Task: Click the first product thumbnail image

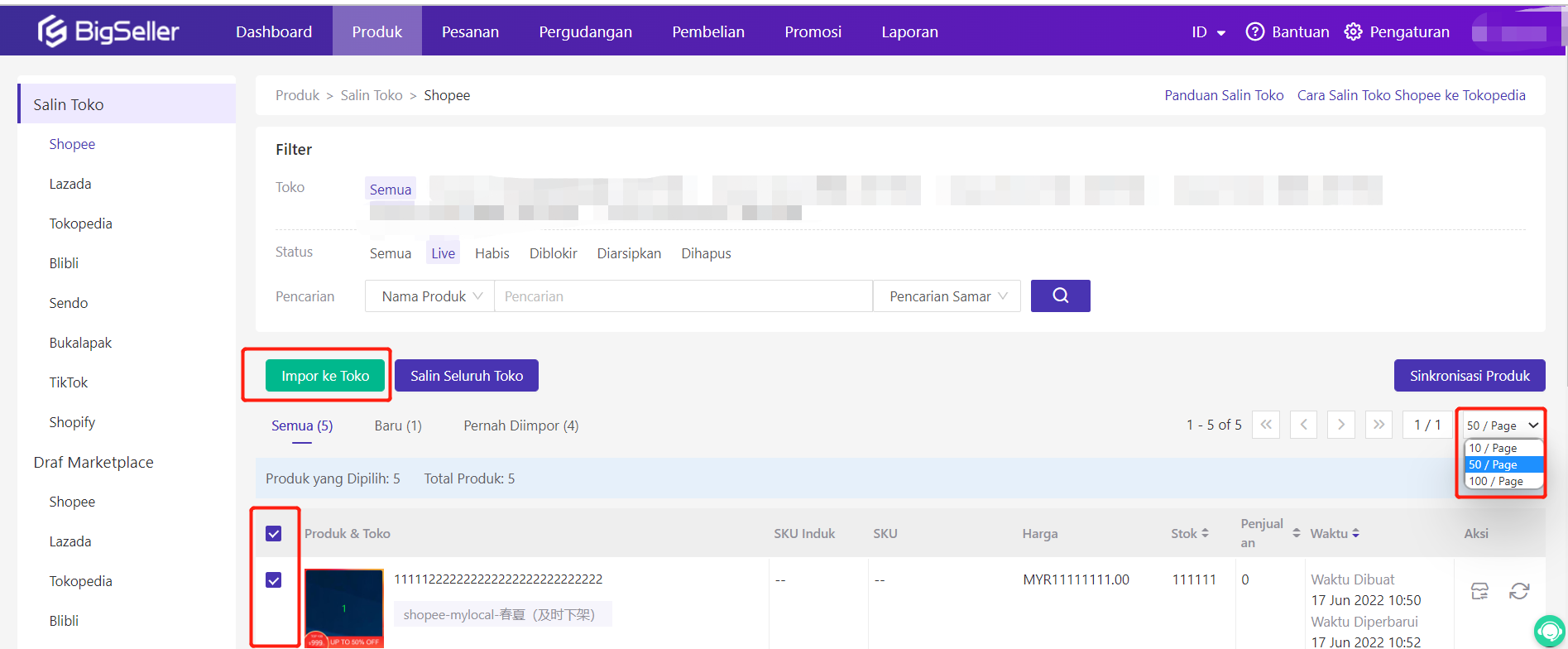Action: 344,608
